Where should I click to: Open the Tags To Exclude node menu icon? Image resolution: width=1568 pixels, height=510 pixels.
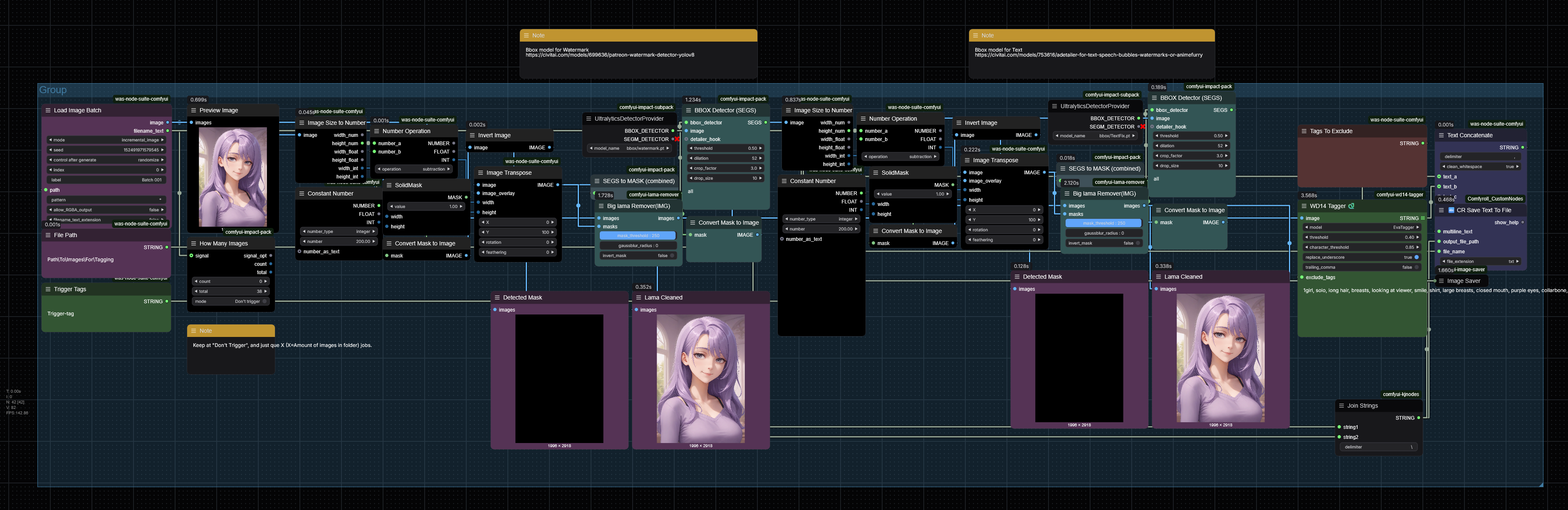click(1303, 131)
